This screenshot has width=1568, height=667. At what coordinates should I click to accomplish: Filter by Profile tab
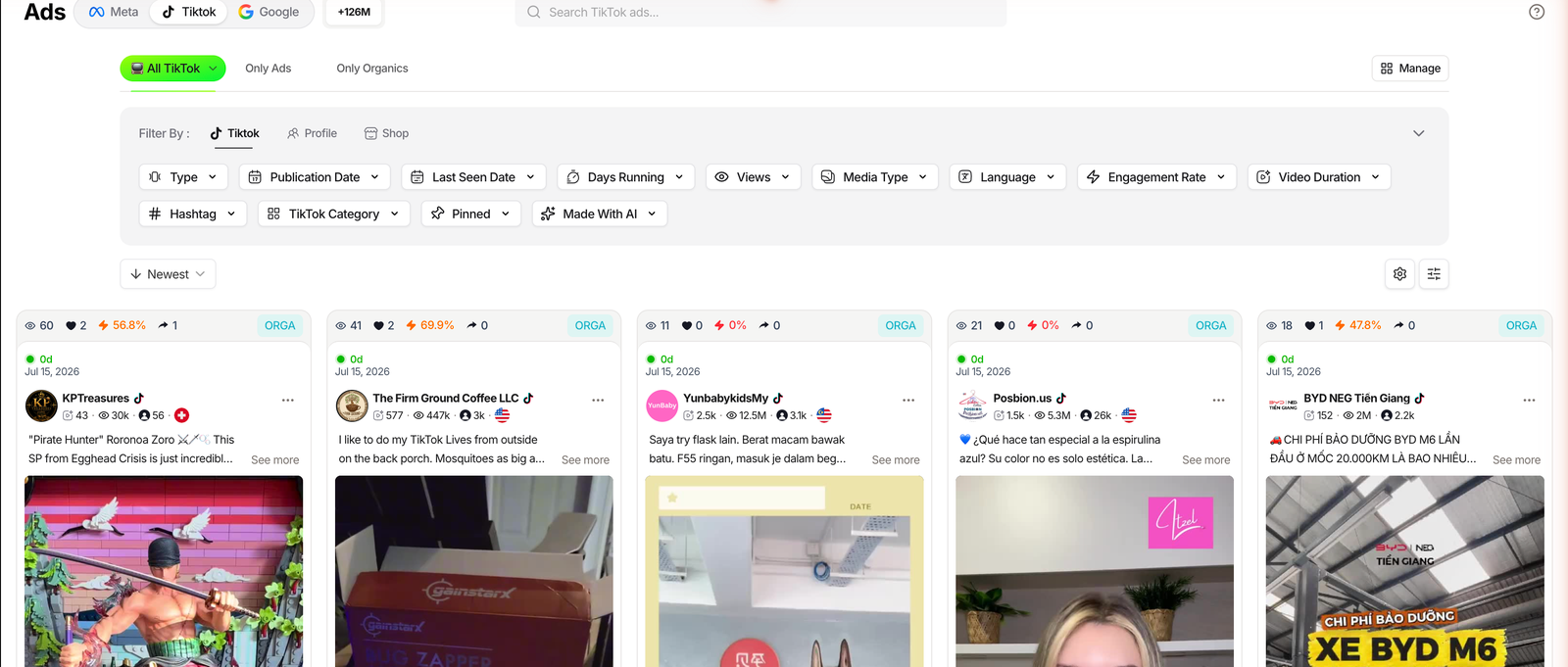pos(312,133)
